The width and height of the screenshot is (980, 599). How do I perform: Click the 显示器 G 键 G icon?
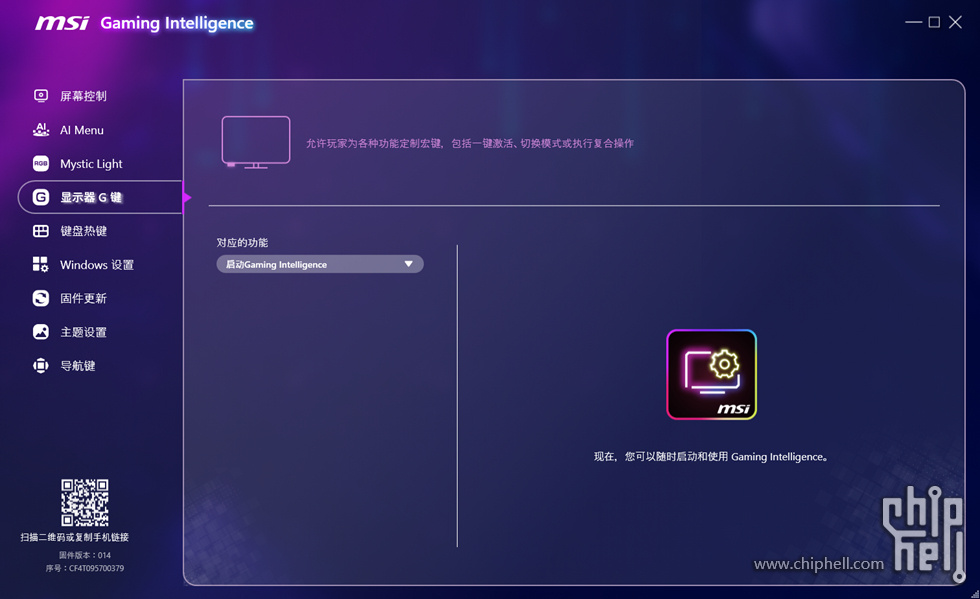pos(41,197)
